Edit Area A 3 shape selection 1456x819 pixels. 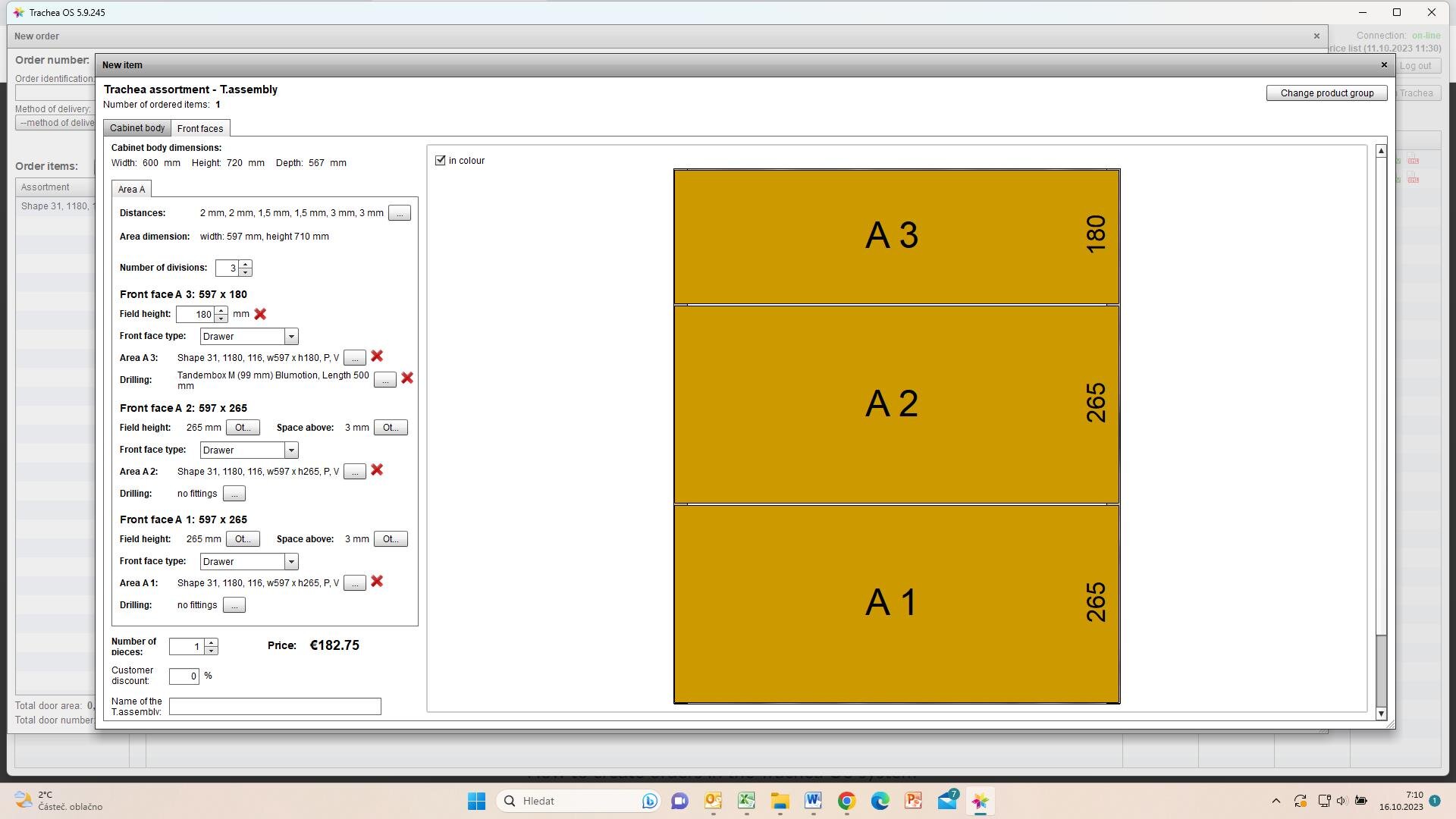(x=355, y=357)
